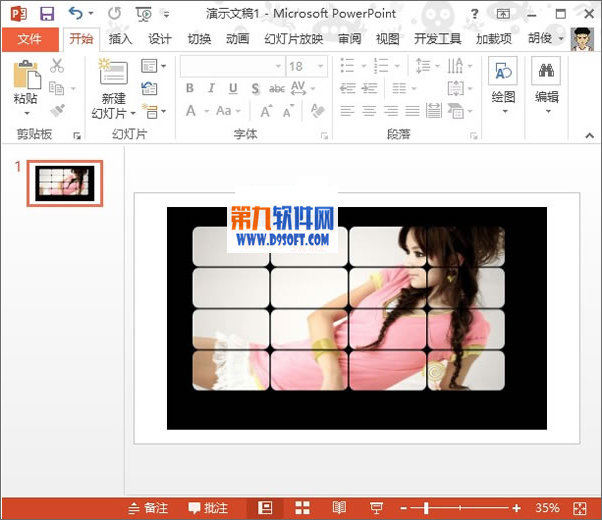The image size is (602, 520).
Task: Center align text
Action: pos(369,111)
